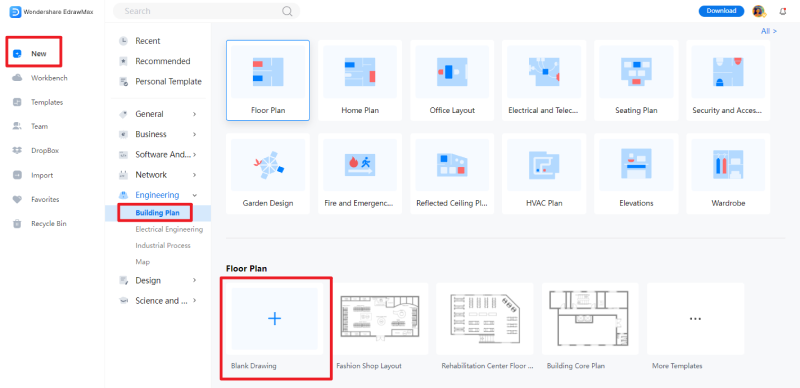Choose Fire and Emergency diagram card
This screenshot has width=800, height=388.
[x=360, y=174]
